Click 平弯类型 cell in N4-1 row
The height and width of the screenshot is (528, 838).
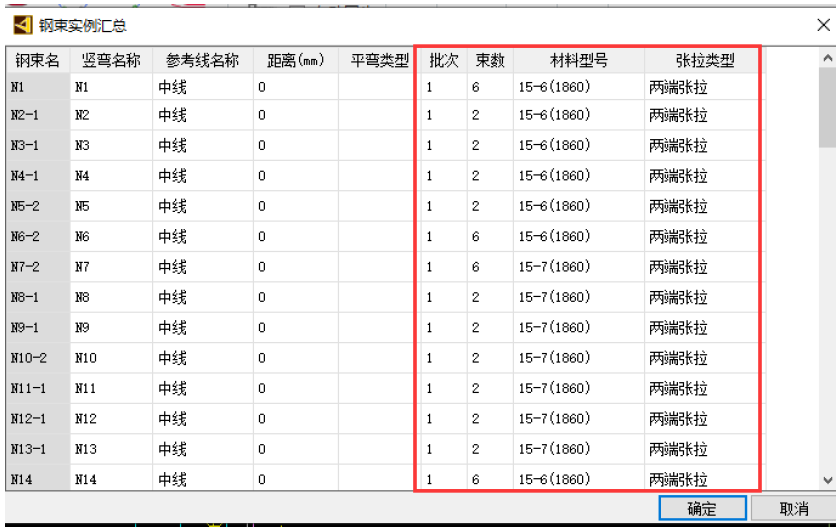[x=379, y=176]
